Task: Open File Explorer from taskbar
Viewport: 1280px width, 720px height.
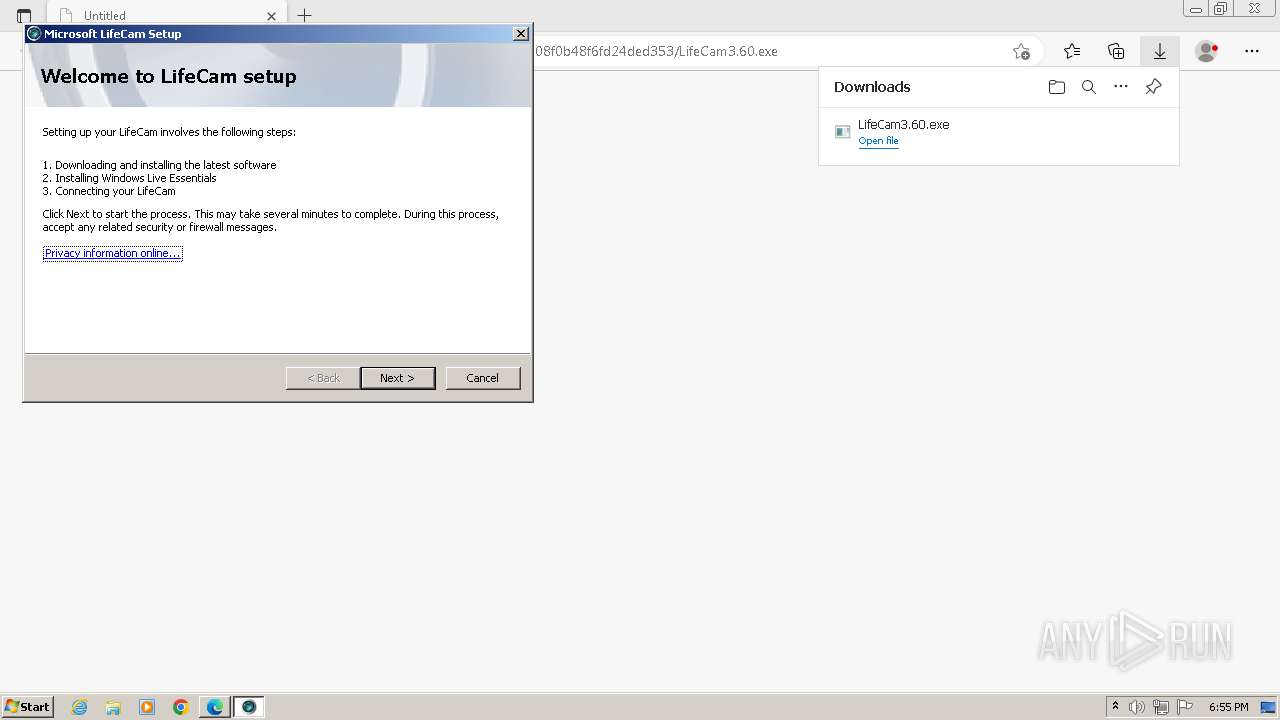Action: [113, 707]
